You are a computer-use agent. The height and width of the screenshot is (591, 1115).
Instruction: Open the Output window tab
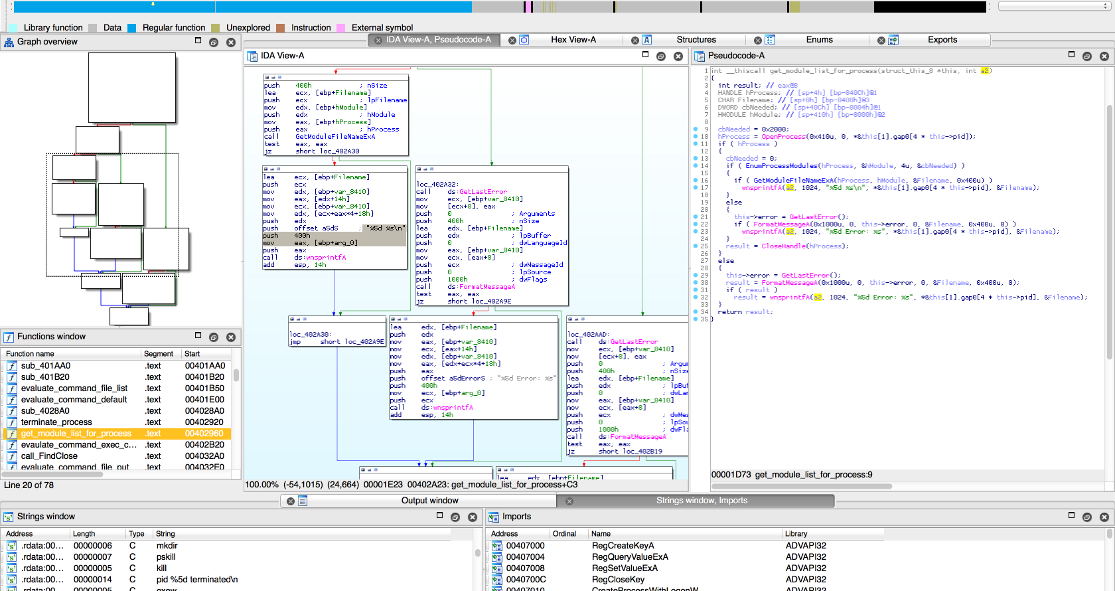pos(428,500)
